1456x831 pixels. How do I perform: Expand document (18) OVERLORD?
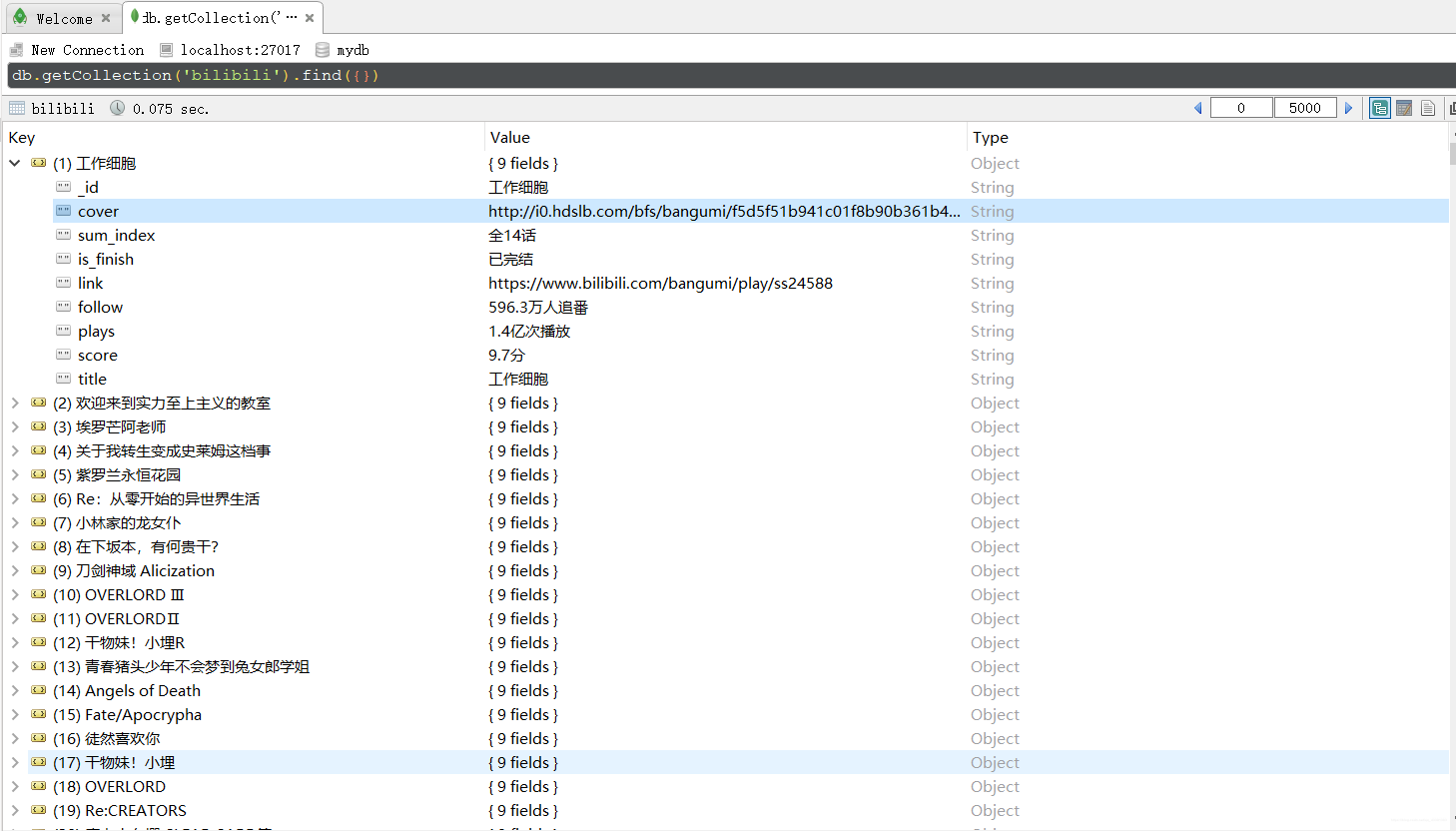tap(15, 786)
